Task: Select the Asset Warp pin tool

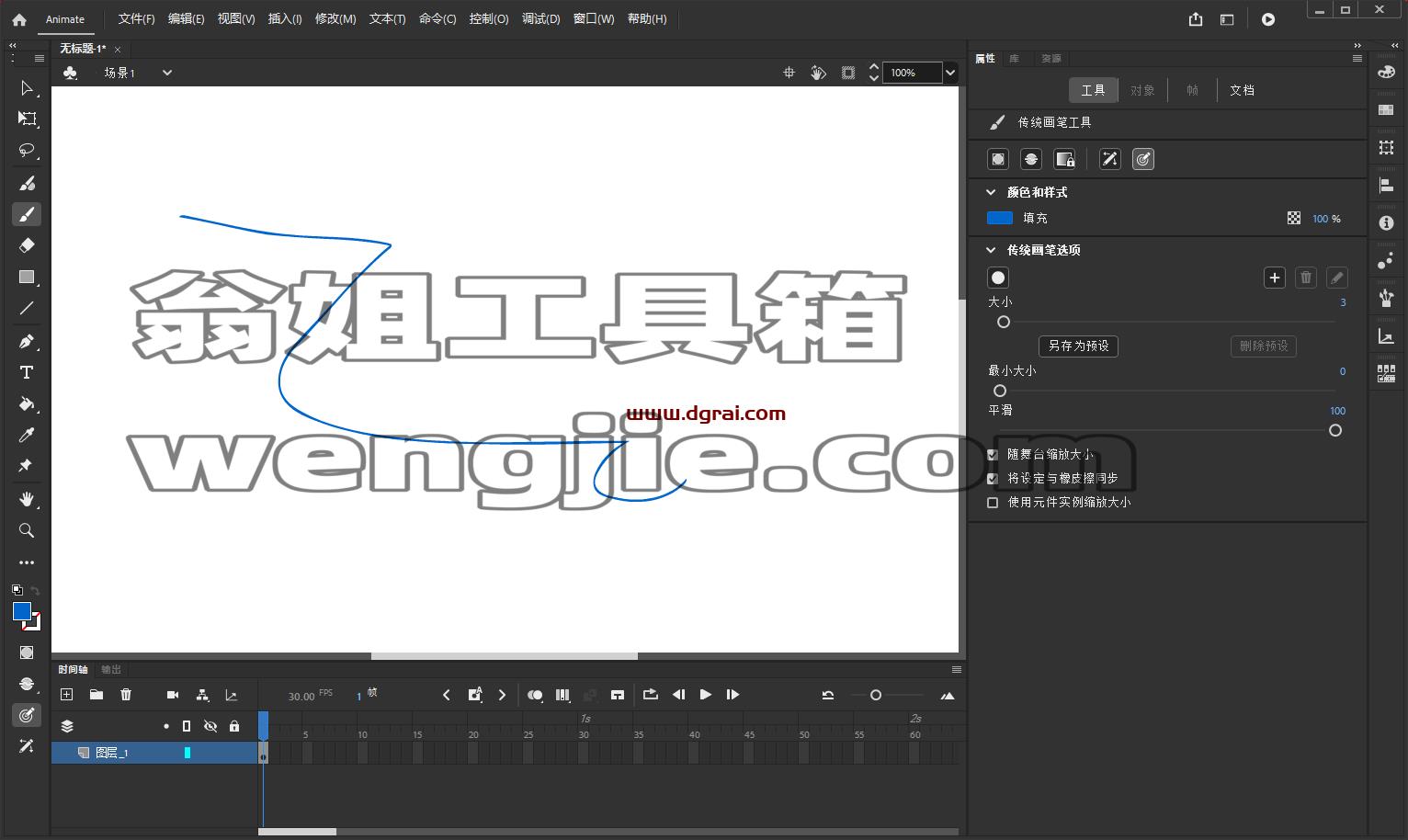Action: point(27,466)
